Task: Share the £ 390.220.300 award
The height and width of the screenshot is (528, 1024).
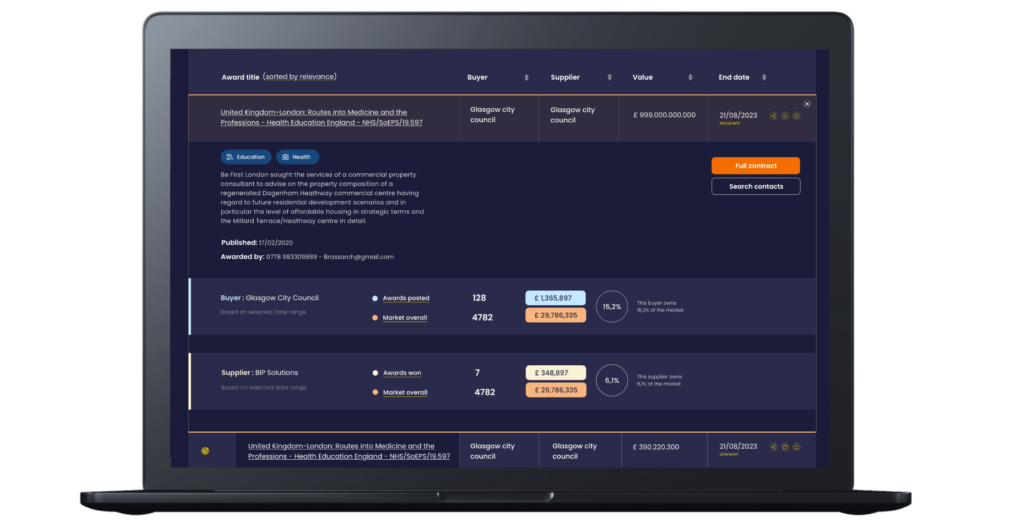Action: point(773,446)
